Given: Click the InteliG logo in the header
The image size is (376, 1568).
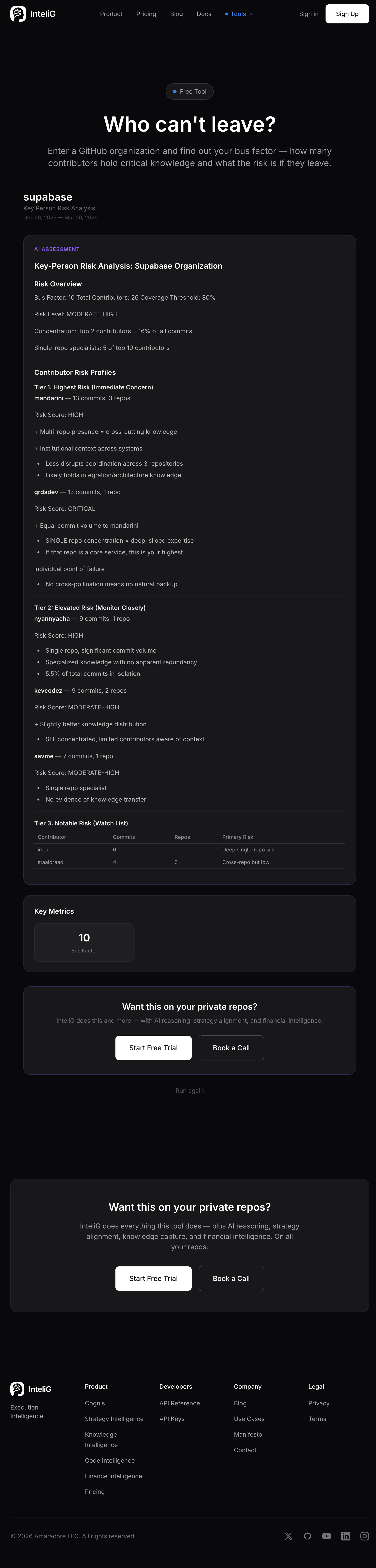Looking at the screenshot, I should (33, 13).
